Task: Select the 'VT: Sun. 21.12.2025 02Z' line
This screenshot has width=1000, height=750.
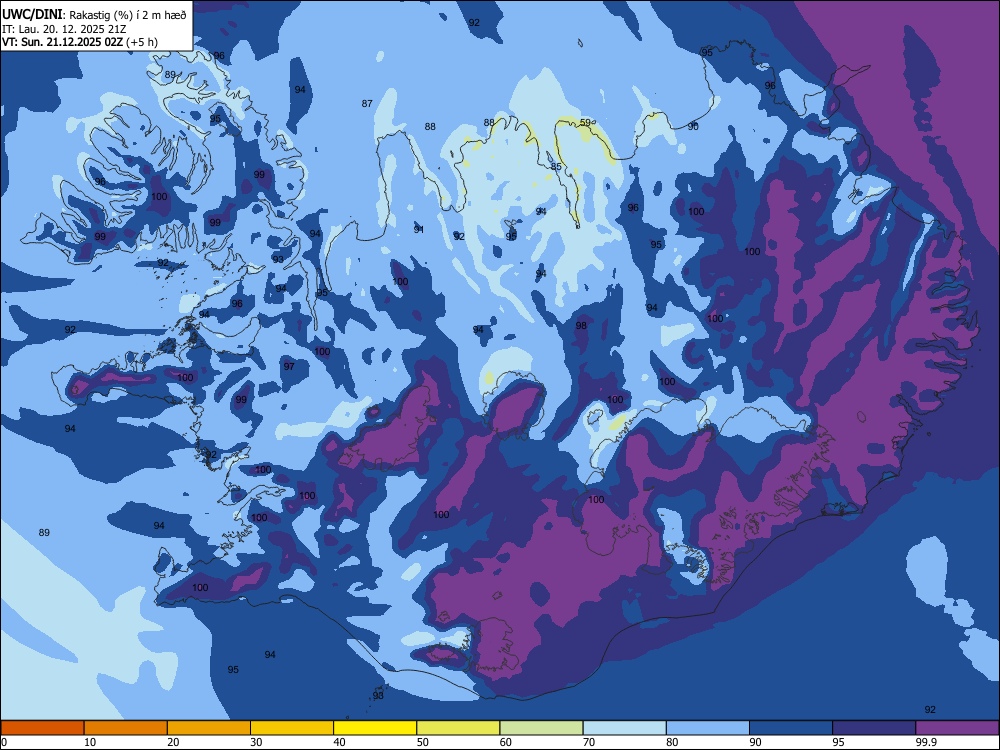Action: 62,42
